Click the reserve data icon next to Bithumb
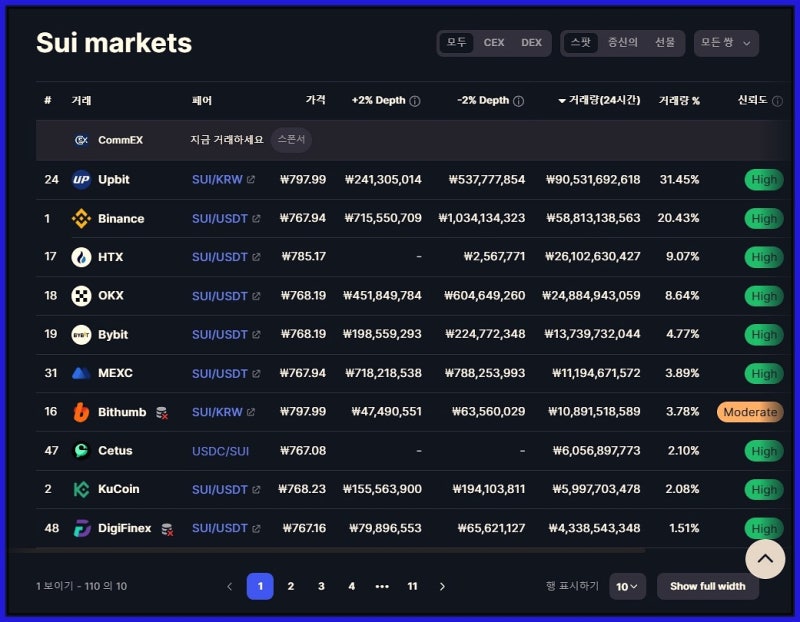800x622 pixels. (162, 413)
